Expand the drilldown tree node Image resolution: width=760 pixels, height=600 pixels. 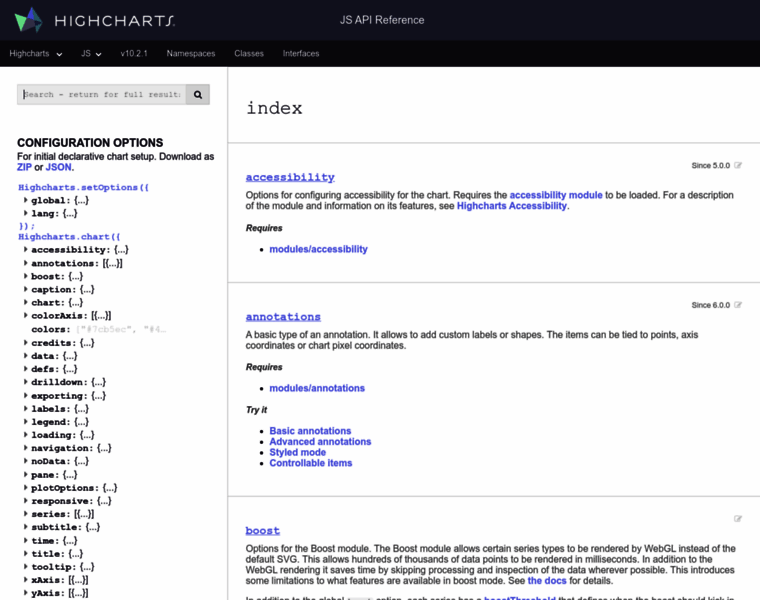tap(26, 381)
